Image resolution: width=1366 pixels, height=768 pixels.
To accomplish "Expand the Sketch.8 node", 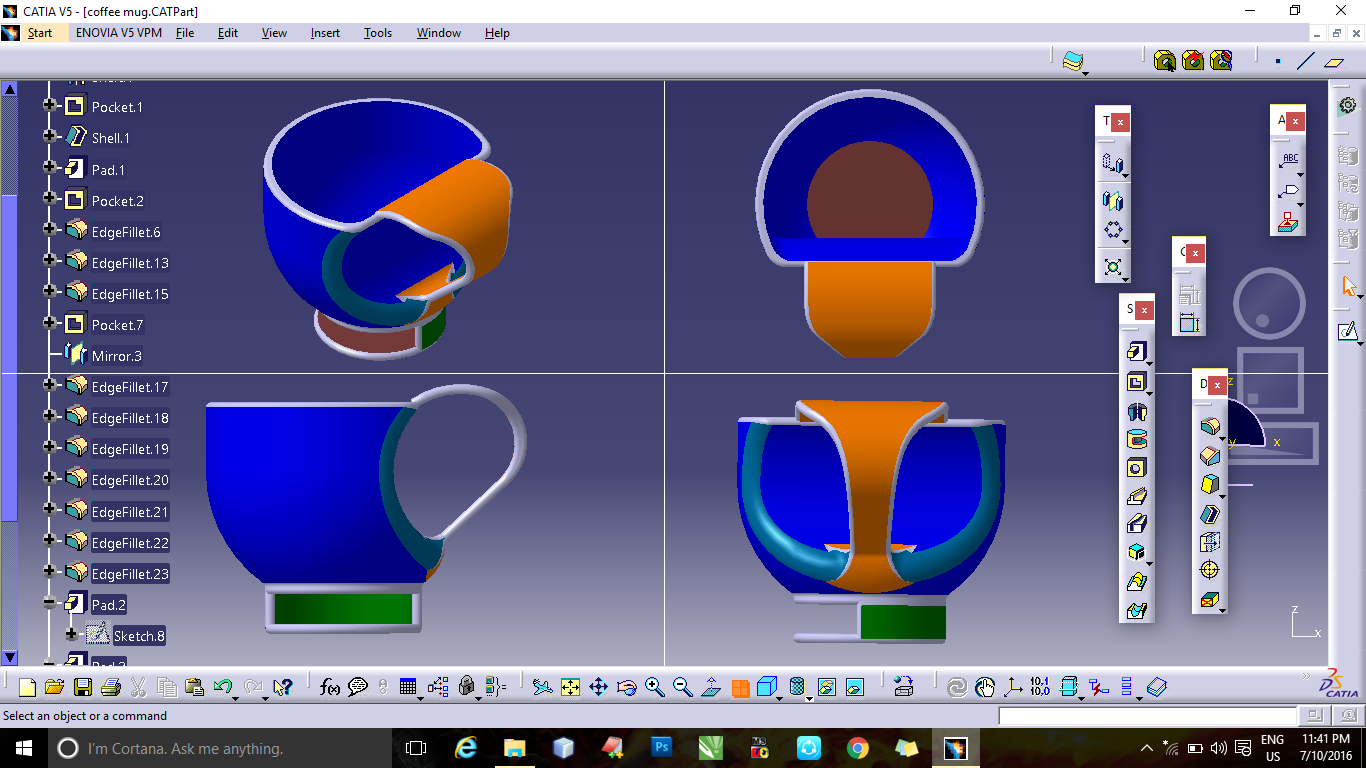I will [x=71, y=635].
